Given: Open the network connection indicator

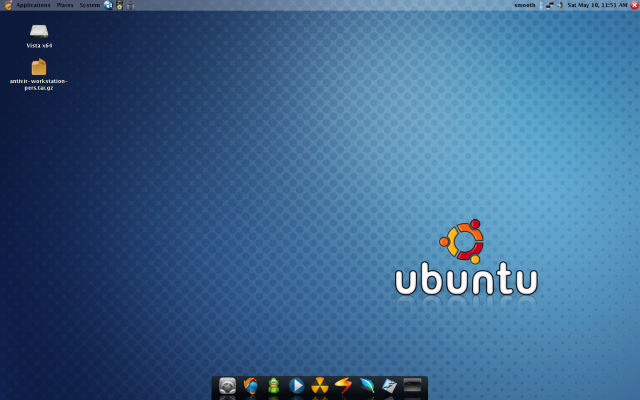Looking at the screenshot, I should point(549,5).
